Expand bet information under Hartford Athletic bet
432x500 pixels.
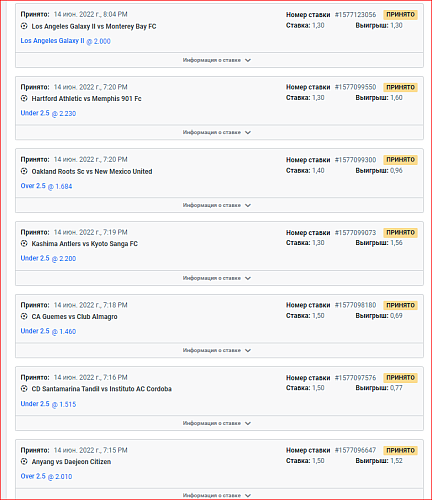tap(219, 132)
